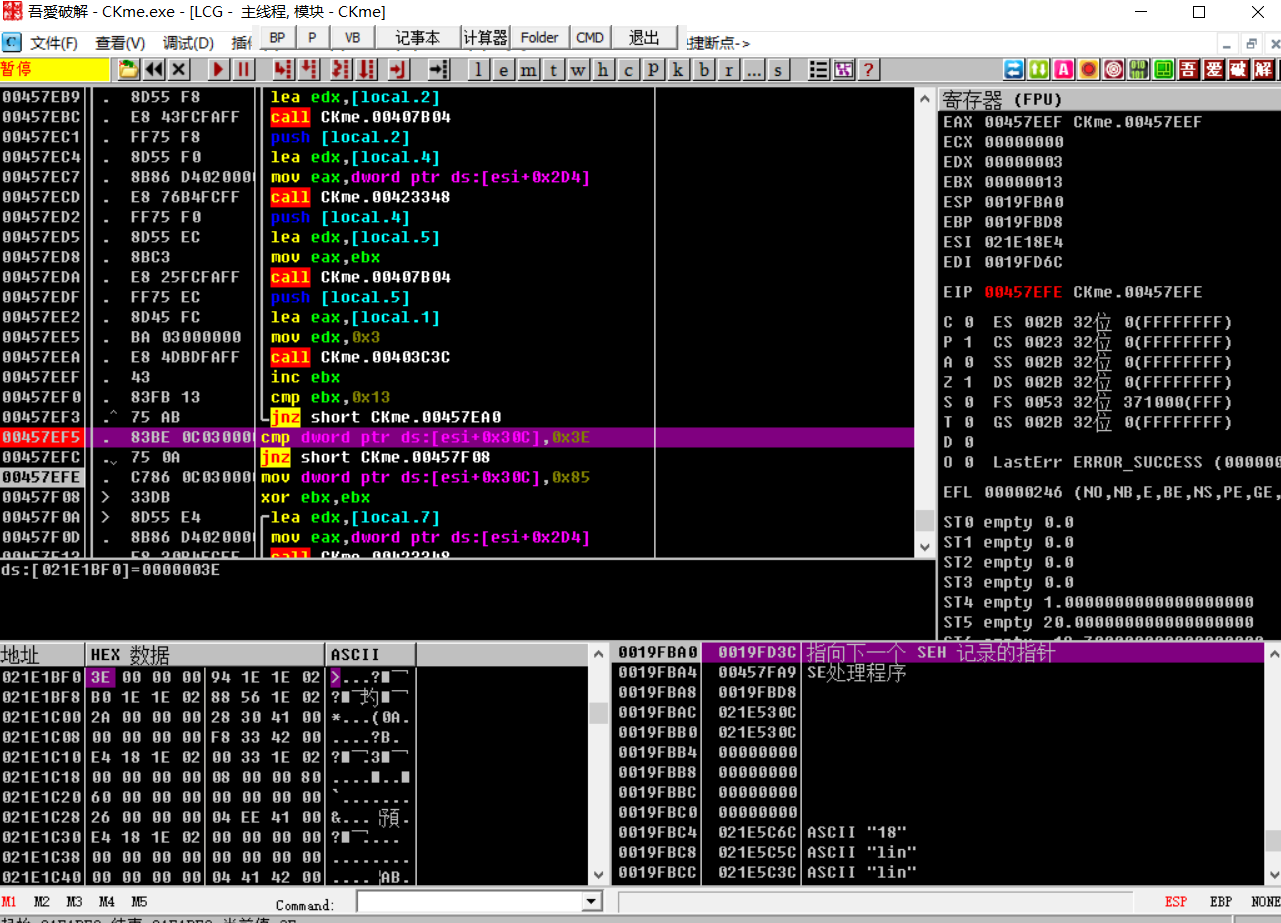
Task: Click the Command input field
Action: tap(469, 902)
